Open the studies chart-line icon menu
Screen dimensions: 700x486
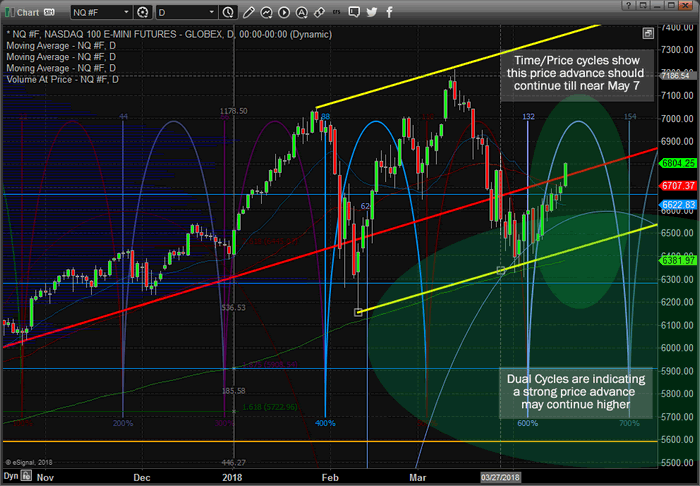pyautogui.click(x=267, y=12)
